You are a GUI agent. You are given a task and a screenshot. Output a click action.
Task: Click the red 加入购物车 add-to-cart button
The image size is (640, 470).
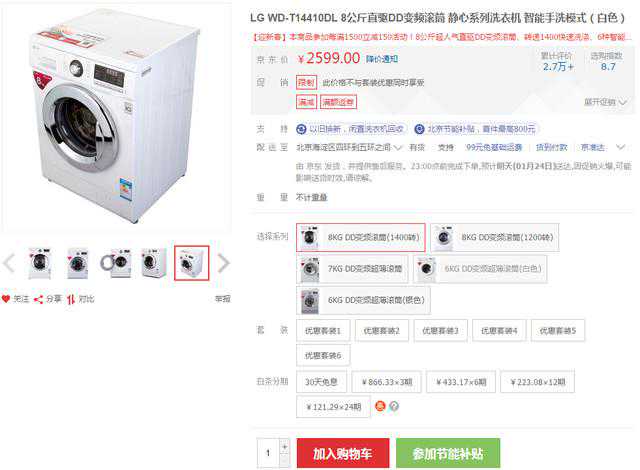click(x=343, y=453)
